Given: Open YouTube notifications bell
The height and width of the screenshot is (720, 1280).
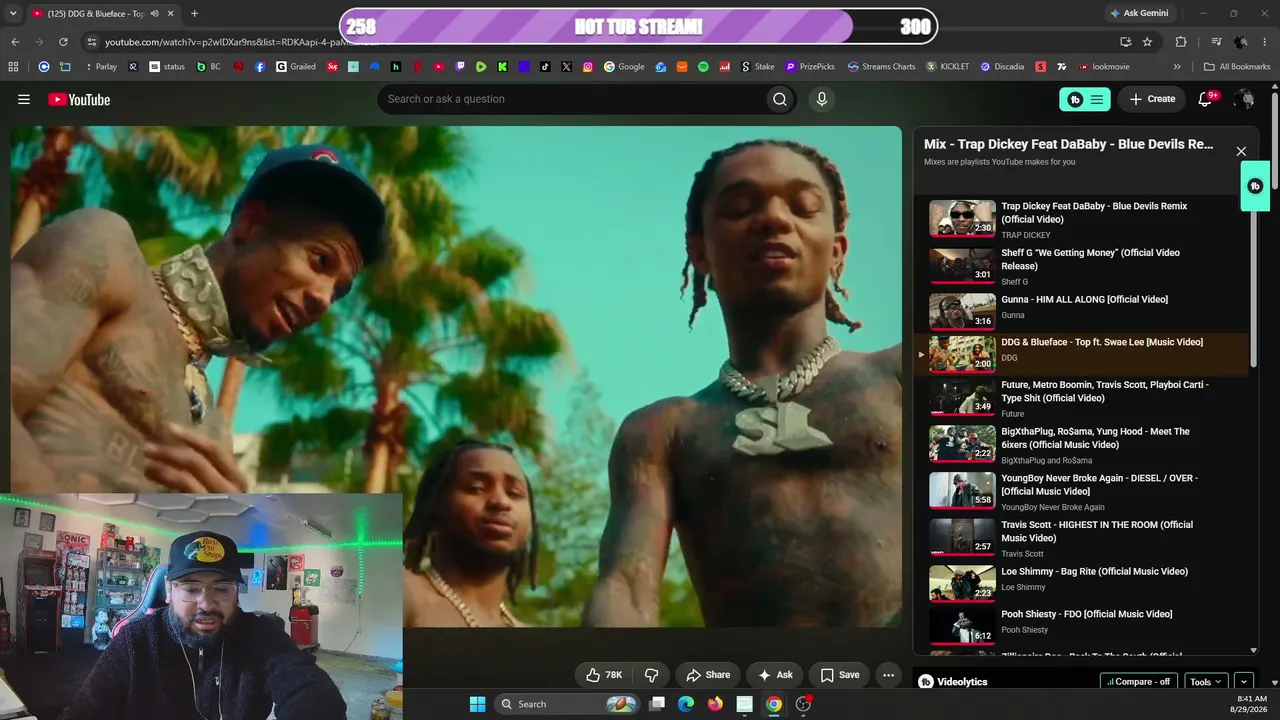Looking at the screenshot, I should 1206,99.
